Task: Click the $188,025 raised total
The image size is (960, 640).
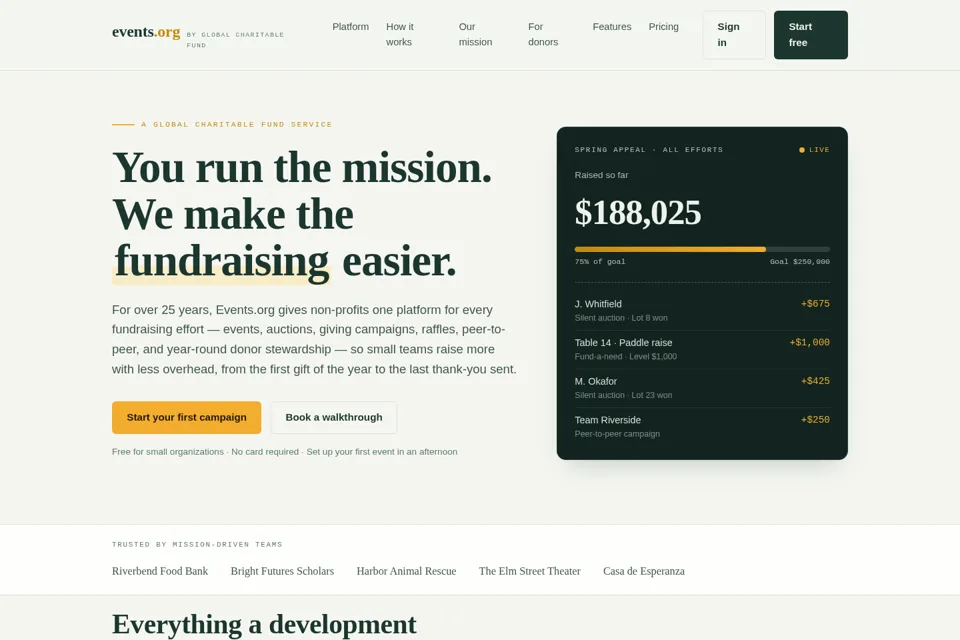Action: [x=638, y=213]
